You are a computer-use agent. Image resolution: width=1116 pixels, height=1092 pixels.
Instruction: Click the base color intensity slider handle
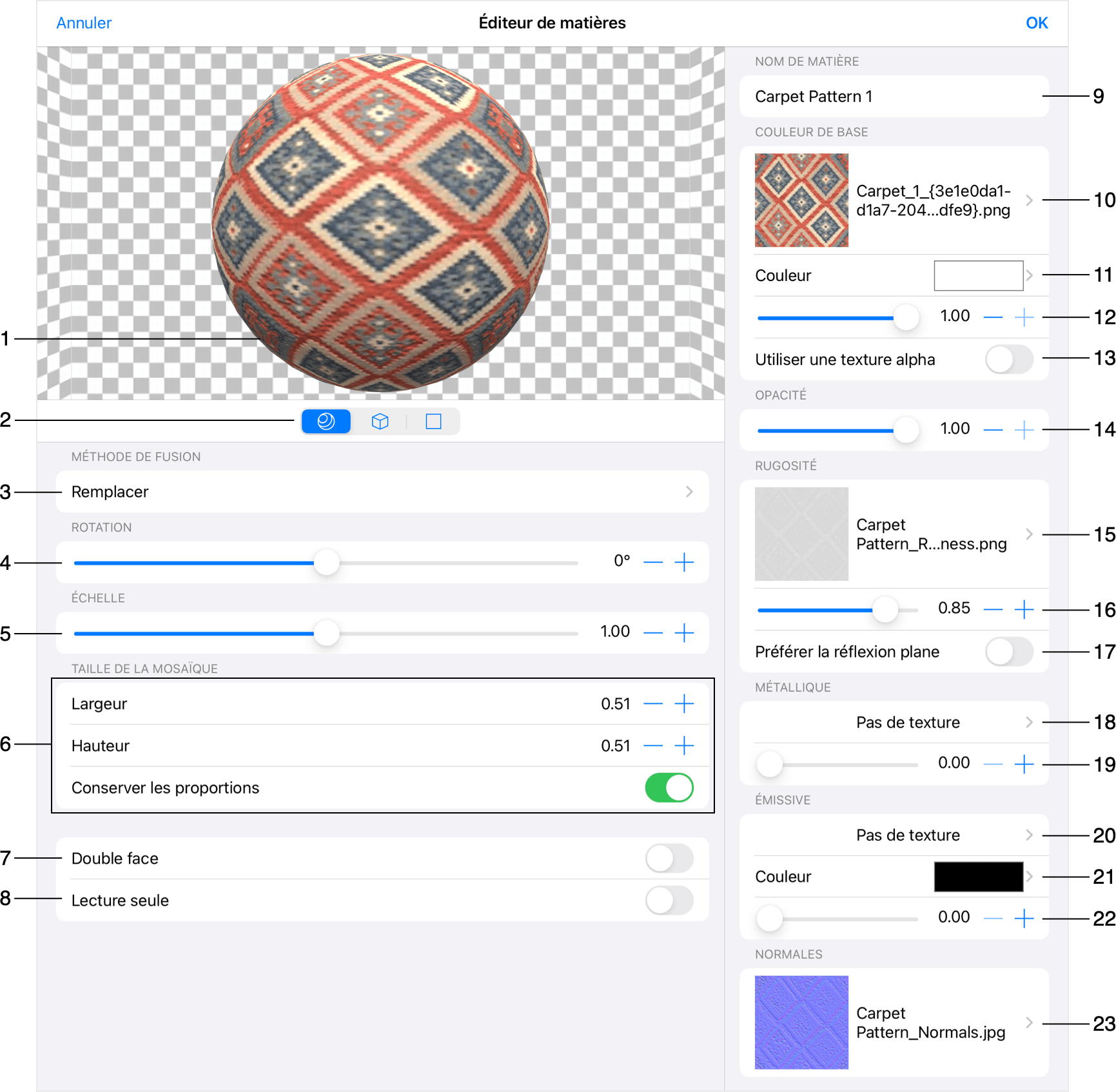[906, 317]
